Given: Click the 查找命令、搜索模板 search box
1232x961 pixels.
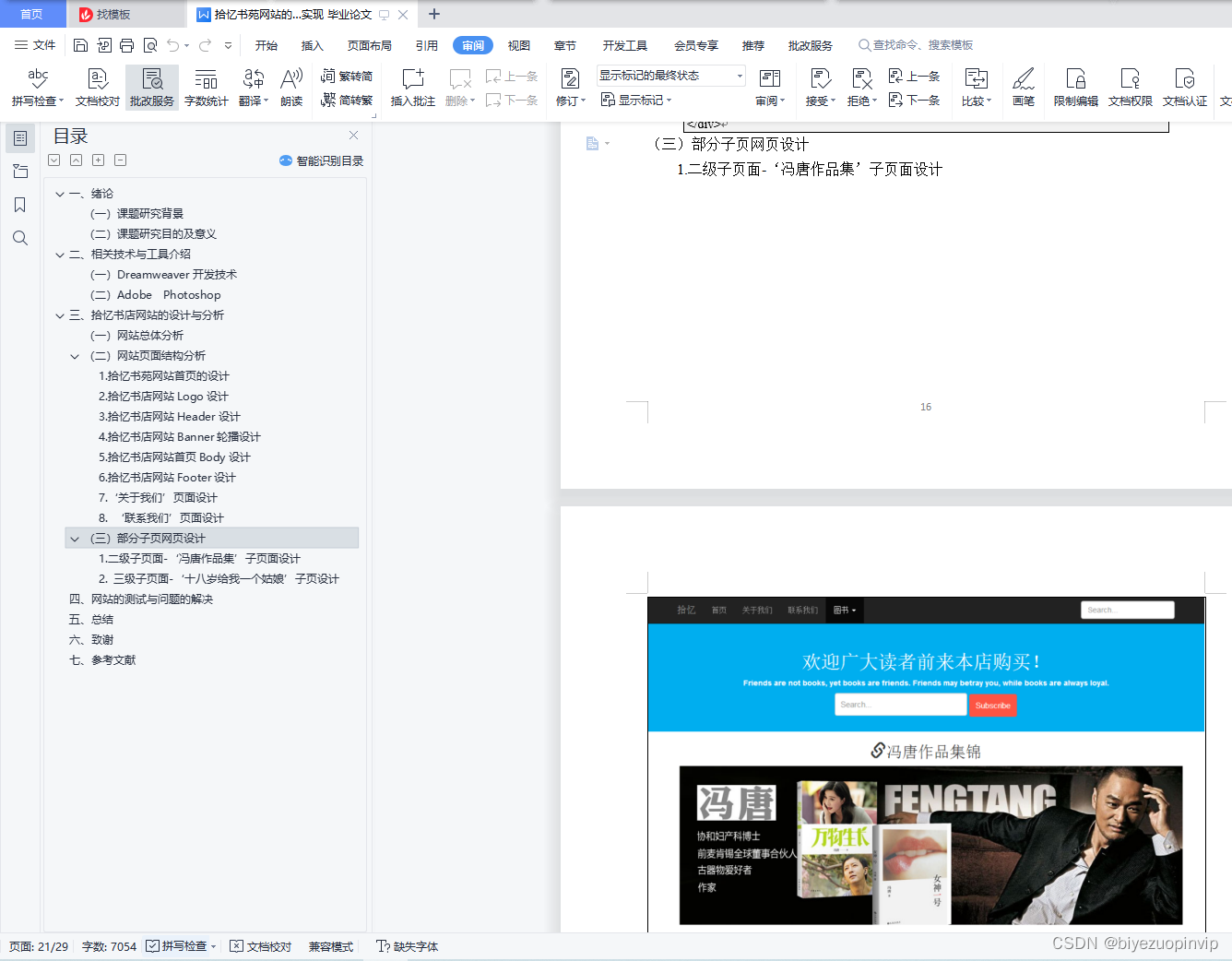Looking at the screenshot, I should (916, 45).
